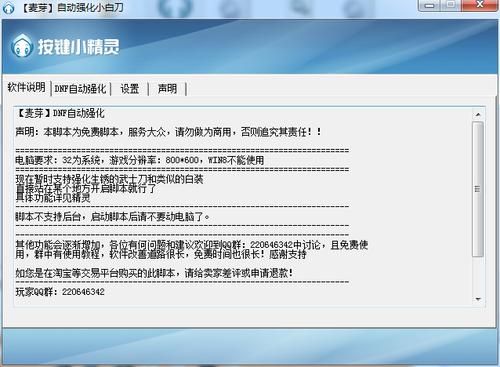
Task: Switch to the 软件说明 tab
Action: pyautogui.click(x=27, y=87)
